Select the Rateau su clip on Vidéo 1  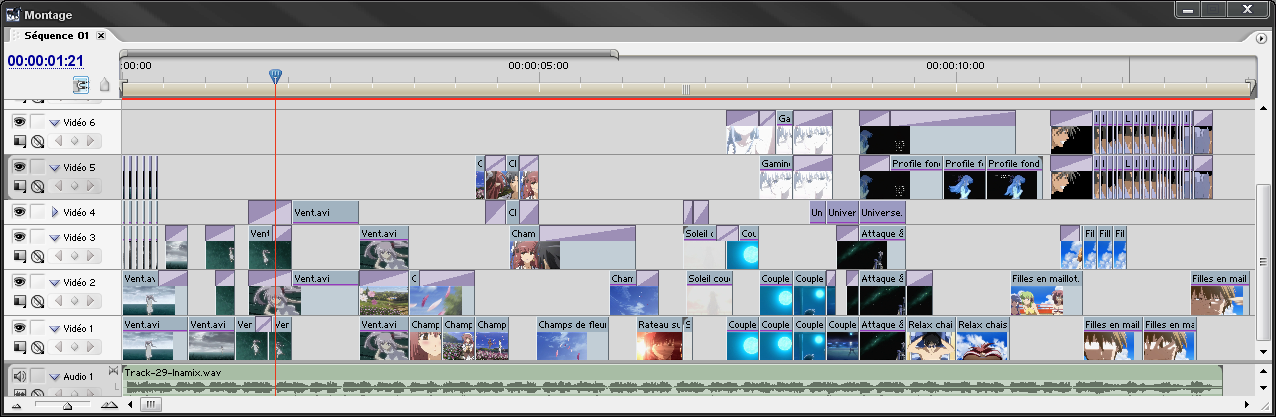[x=659, y=339]
